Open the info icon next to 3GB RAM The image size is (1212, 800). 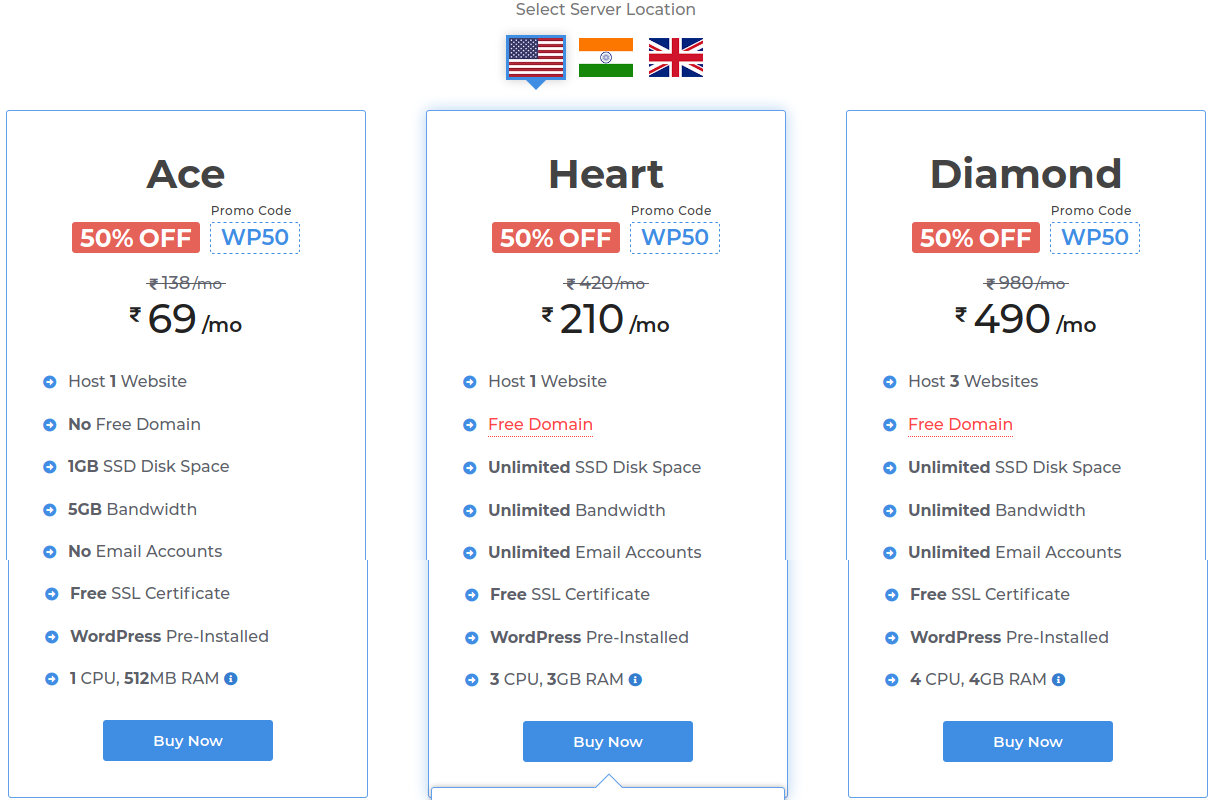tap(635, 680)
